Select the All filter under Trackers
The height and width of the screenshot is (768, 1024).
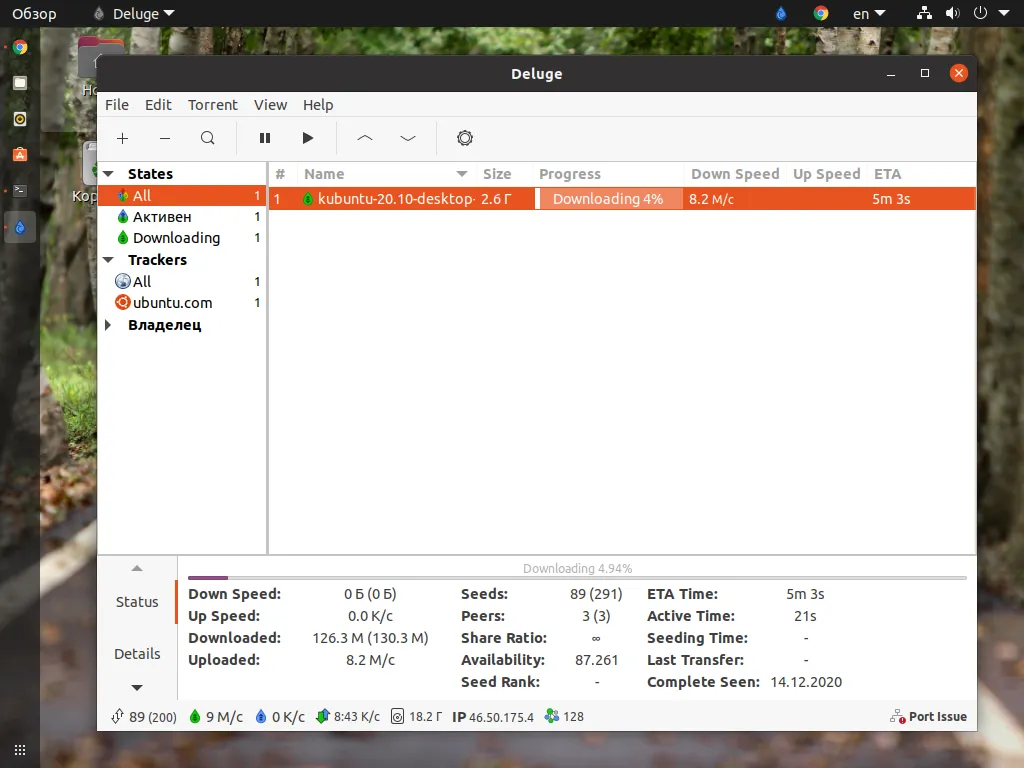point(182,281)
